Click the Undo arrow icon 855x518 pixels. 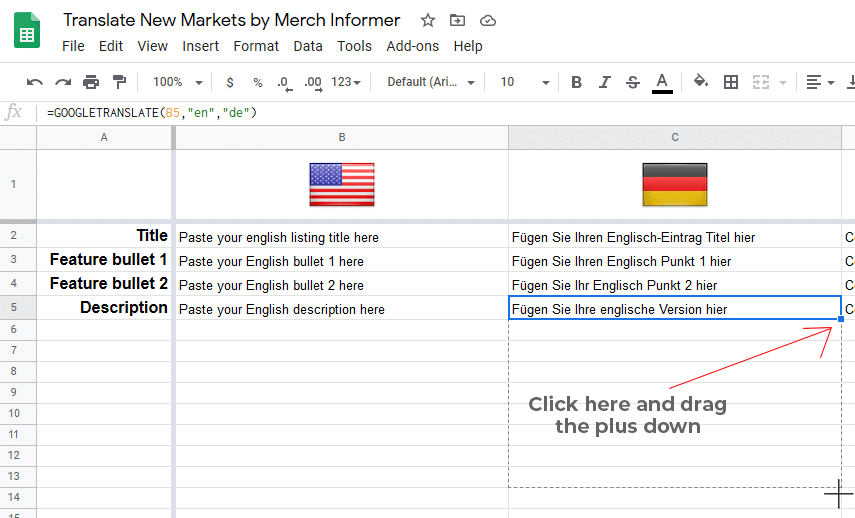[34, 82]
